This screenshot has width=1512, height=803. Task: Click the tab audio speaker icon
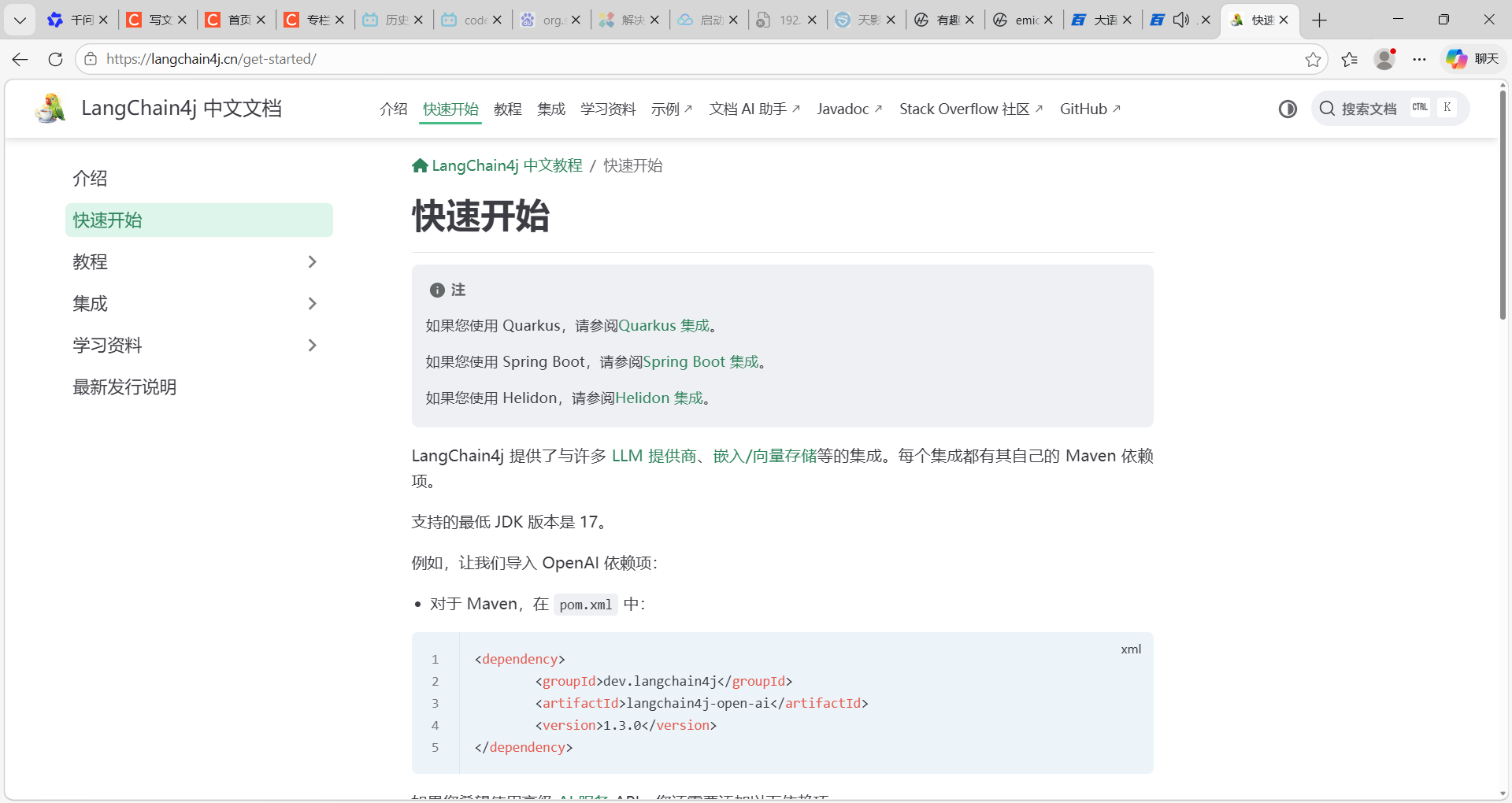[x=1180, y=20]
